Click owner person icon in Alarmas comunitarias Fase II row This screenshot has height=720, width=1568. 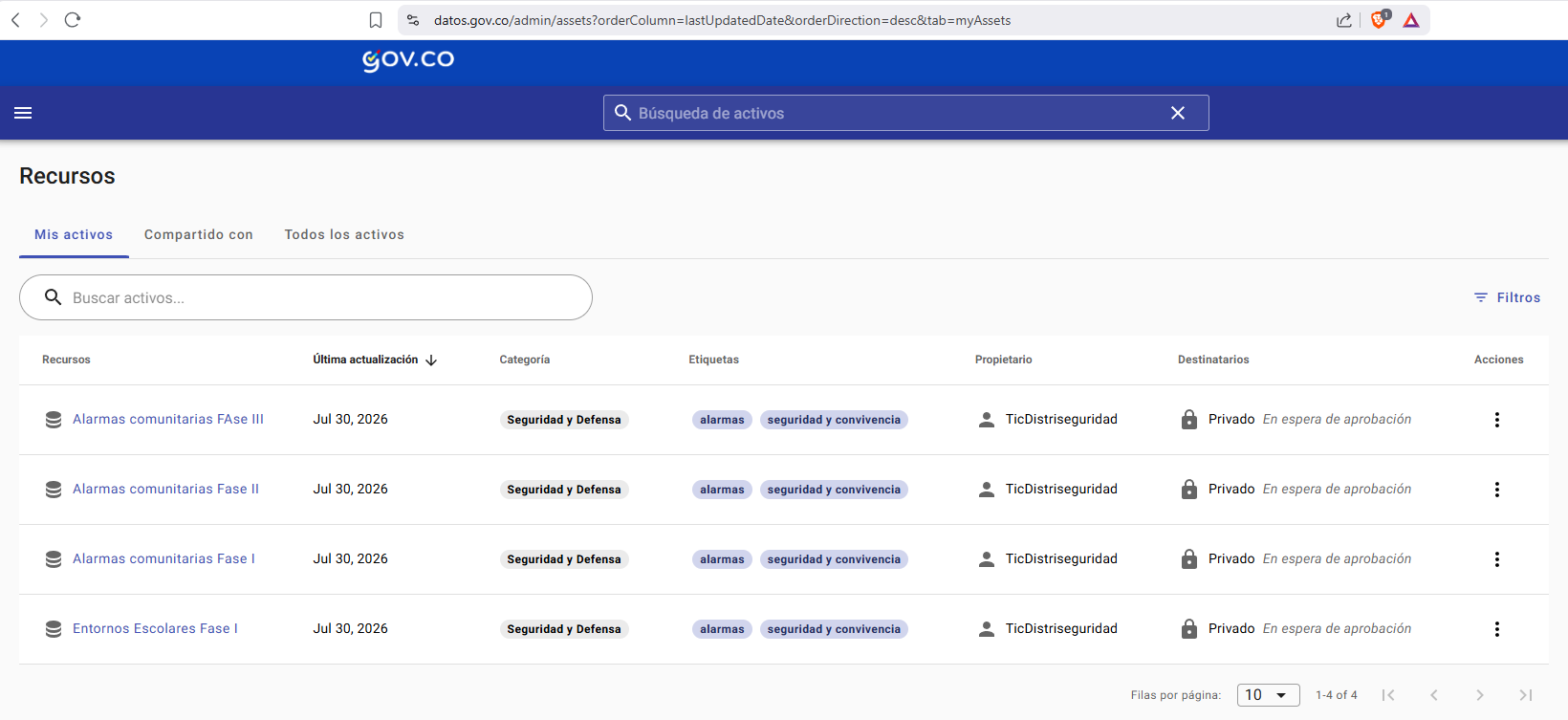click(x=987, y=490)
